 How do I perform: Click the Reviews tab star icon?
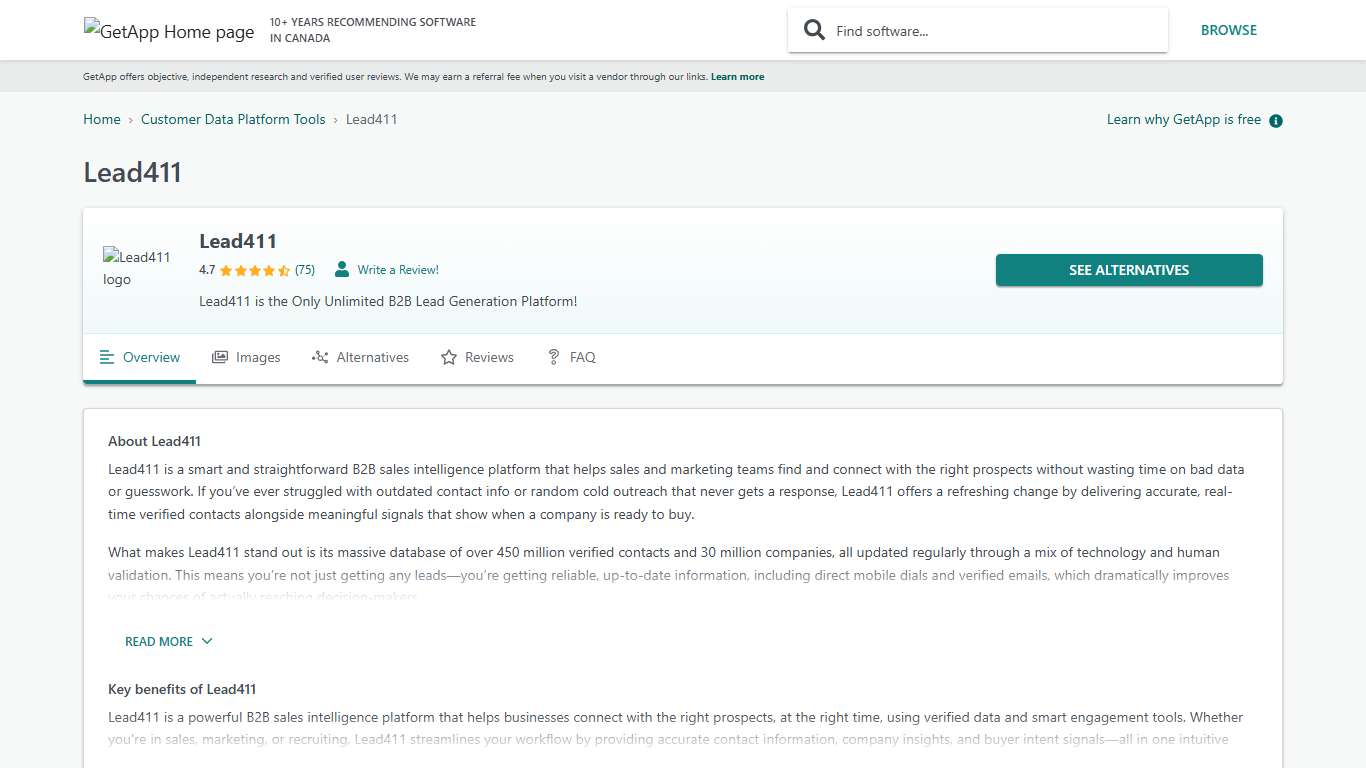[449, 357]
